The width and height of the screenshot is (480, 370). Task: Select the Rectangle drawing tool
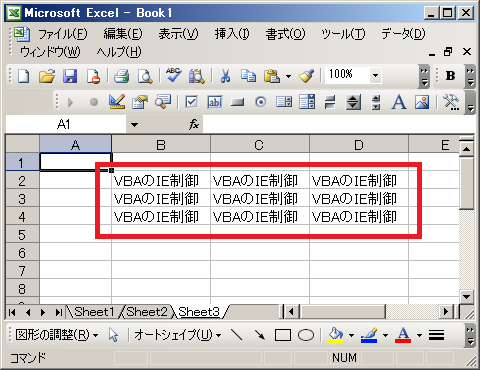283,335
